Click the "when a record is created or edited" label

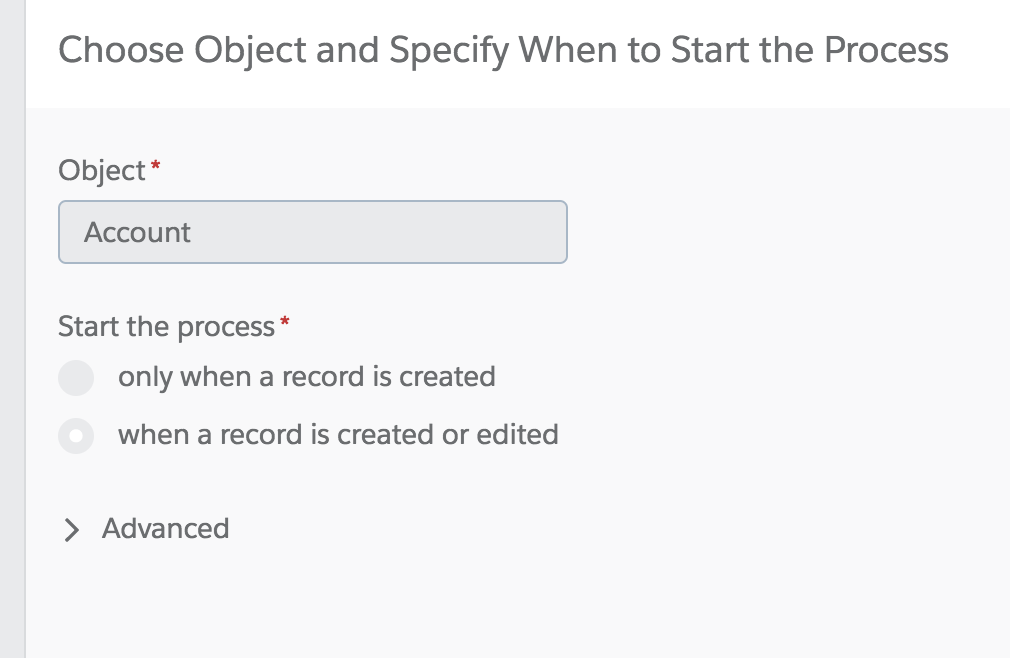click(x=338, y=435)
